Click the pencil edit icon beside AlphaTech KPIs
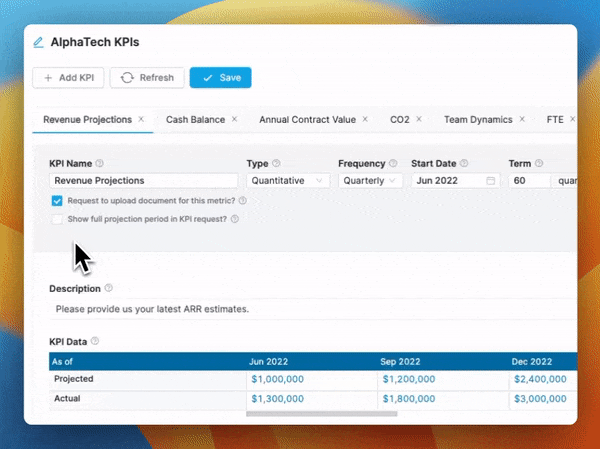 pos(39,43)
